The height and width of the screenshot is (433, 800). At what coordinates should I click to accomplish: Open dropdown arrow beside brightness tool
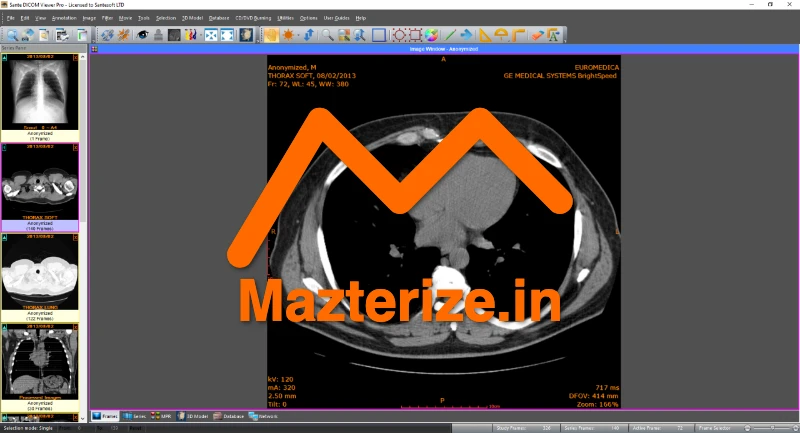[x=298, y=35]
